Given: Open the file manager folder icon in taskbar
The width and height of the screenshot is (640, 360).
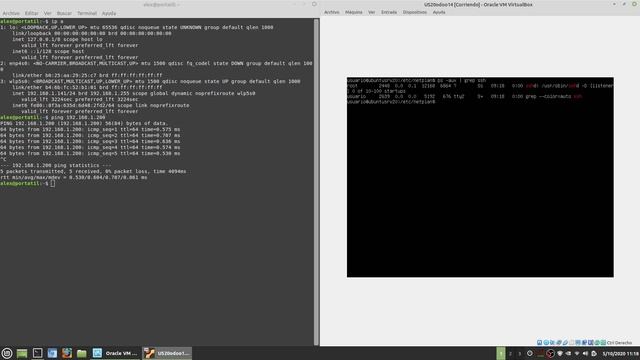Looking at the screenshot, I should pos(82,353).
